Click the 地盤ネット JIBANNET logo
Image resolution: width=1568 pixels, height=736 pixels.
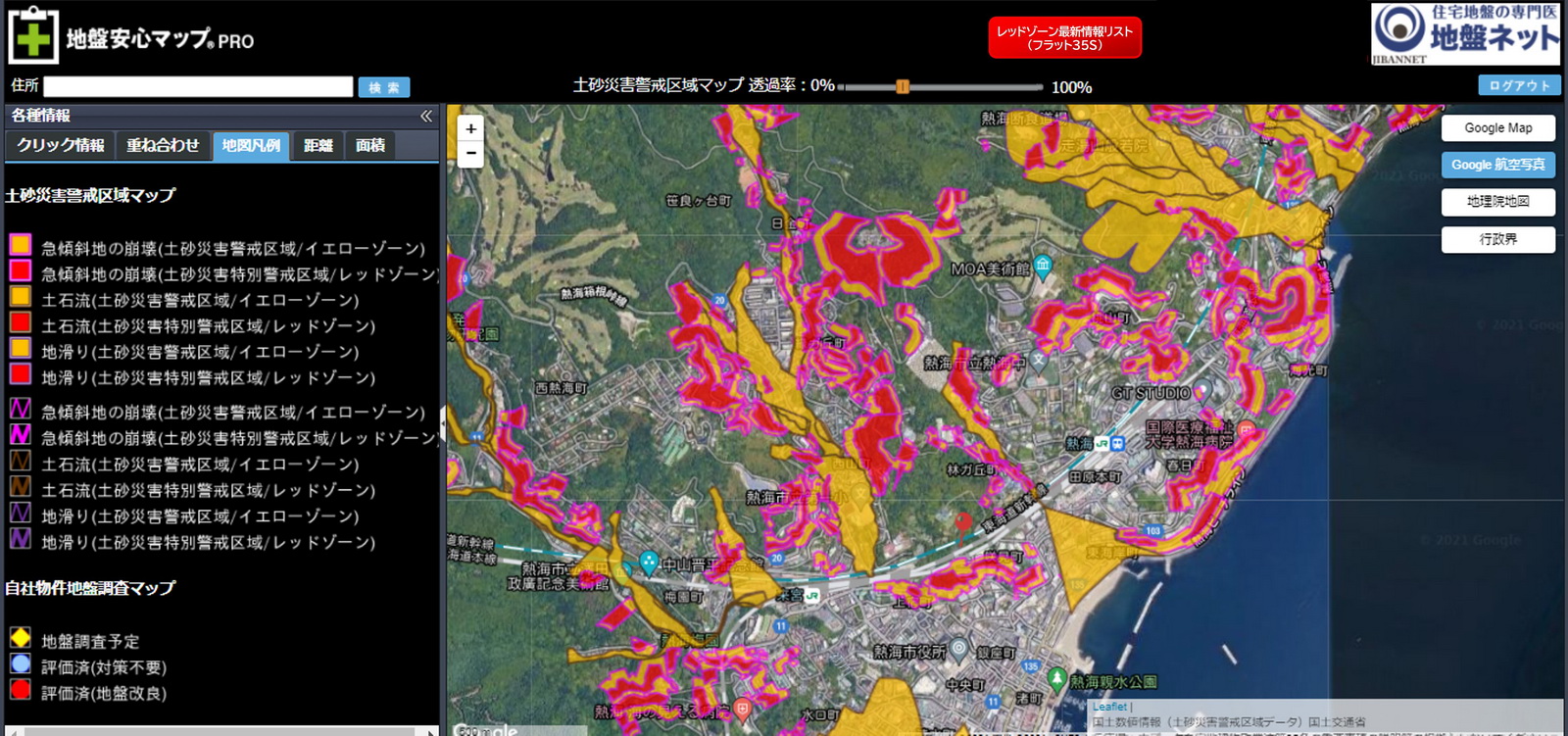pos(1465,33)
